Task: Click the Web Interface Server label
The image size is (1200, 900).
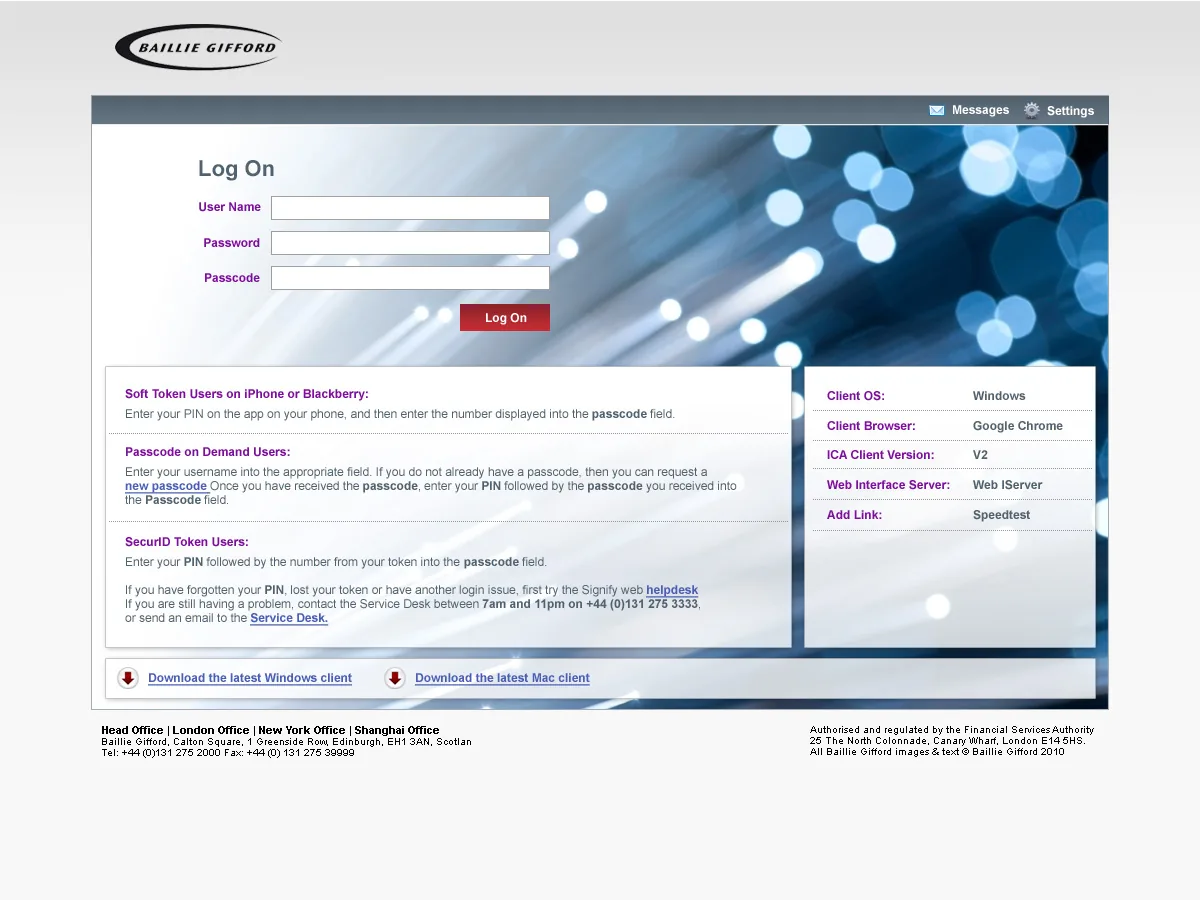Action: click(x=888, y=485)
